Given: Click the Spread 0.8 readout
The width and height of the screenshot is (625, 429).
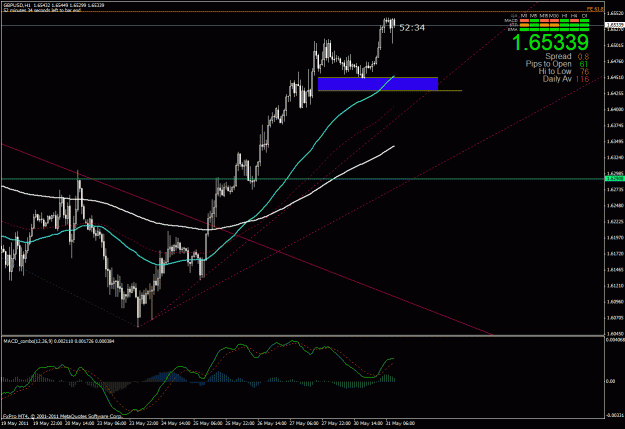Looking at the screenshot, I should coord(567,56).
